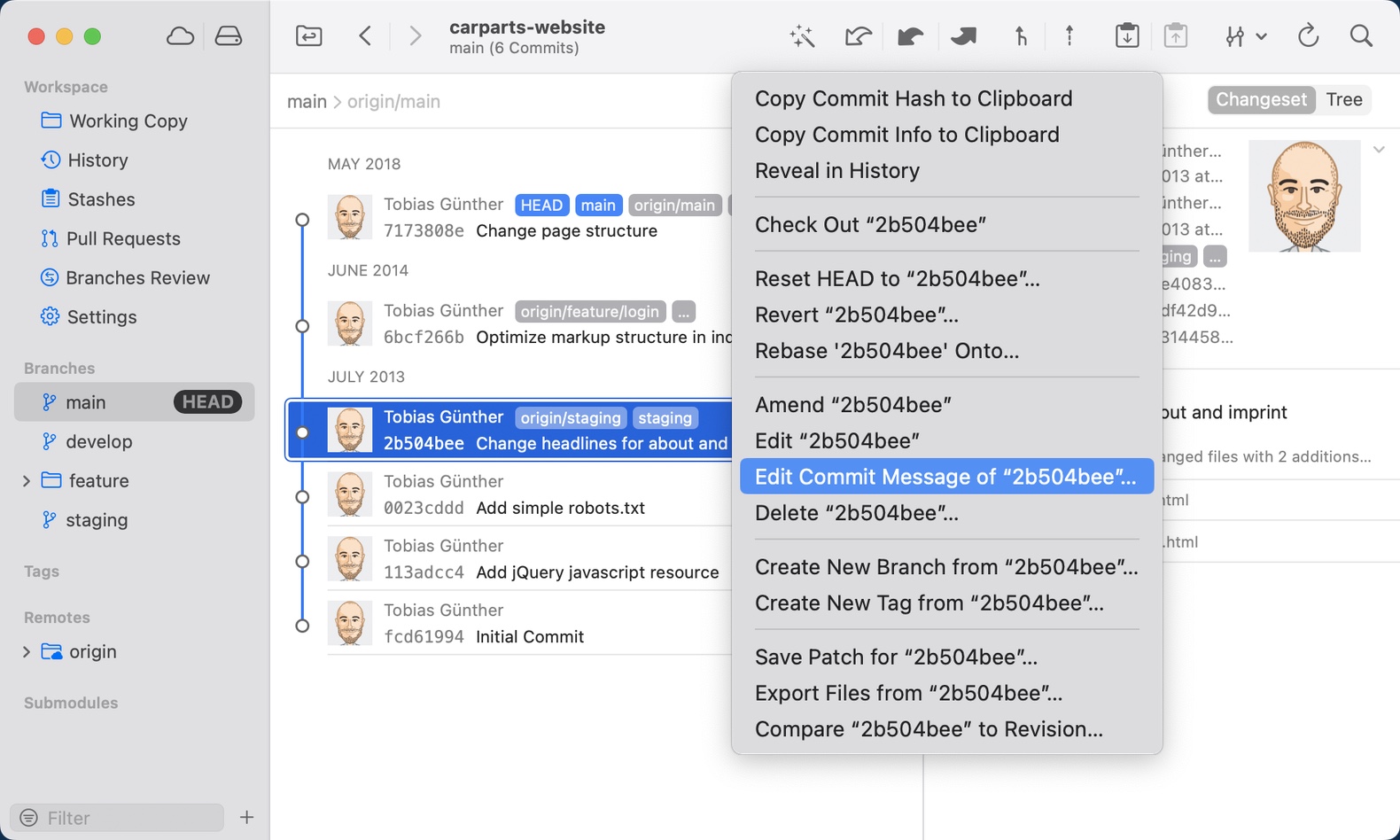Open the Working Copy view
Viewport: 1400px width, 840px height.
[128, 121]
